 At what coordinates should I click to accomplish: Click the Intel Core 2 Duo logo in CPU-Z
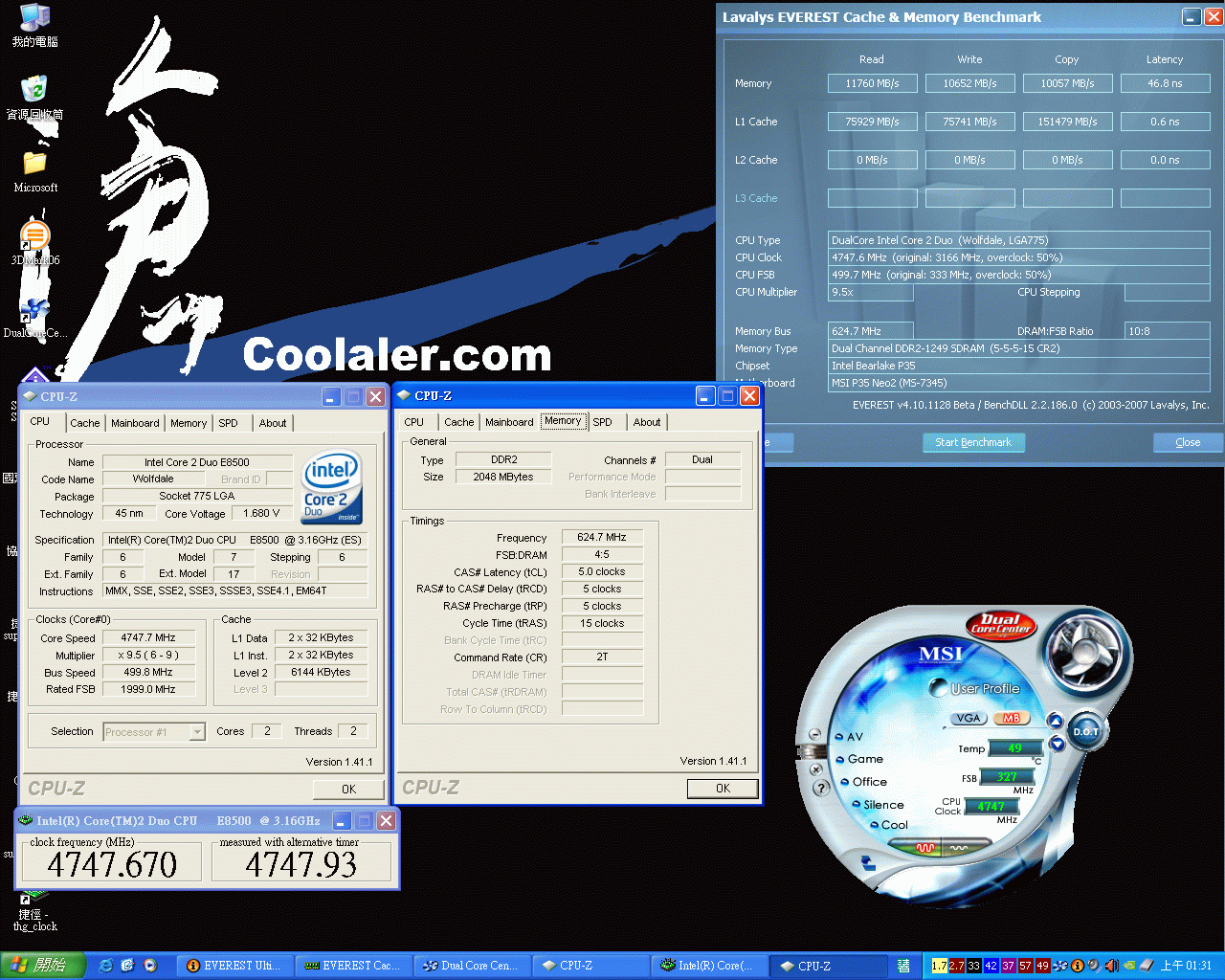pos(331,487)
